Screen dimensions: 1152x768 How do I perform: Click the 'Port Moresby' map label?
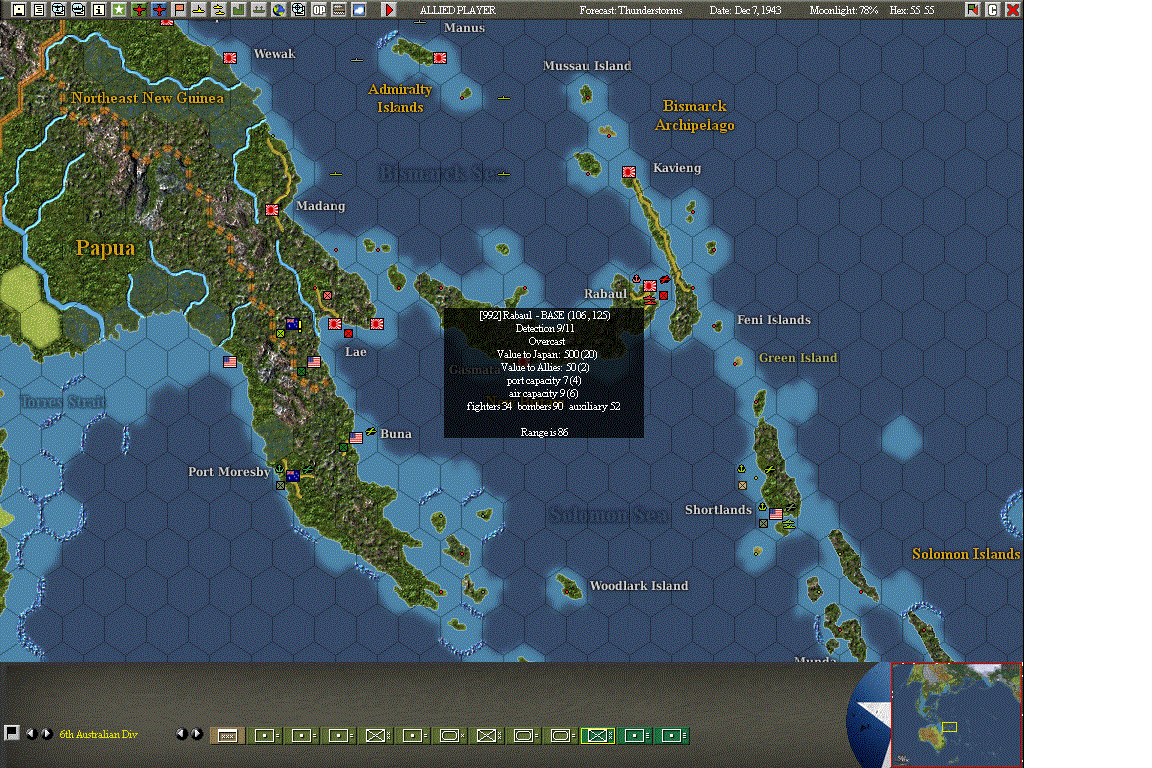(x=229, y=472)
